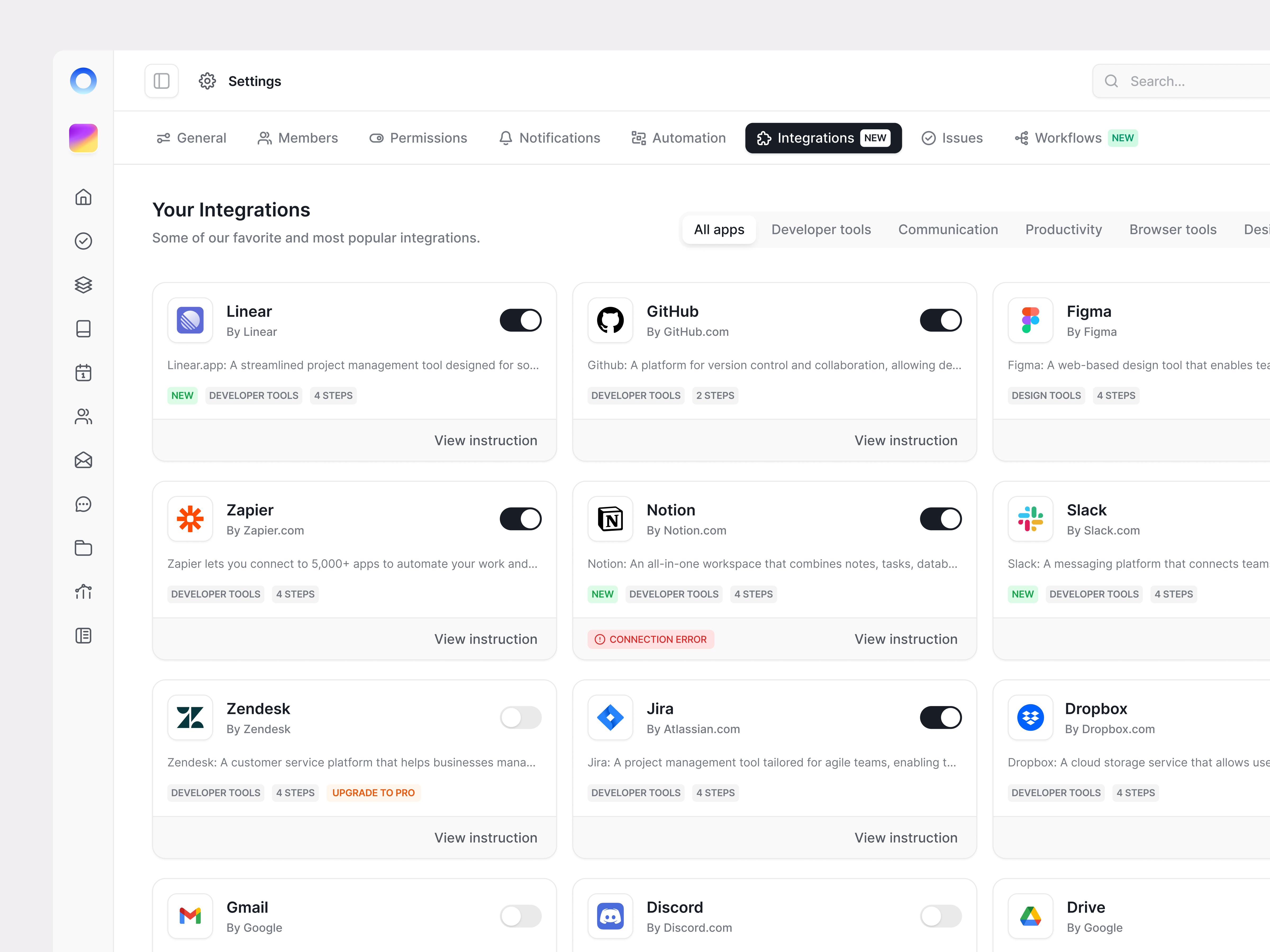View instruction for Zapier
This screenshot has width=1270, height=952.
click(486, 639)
